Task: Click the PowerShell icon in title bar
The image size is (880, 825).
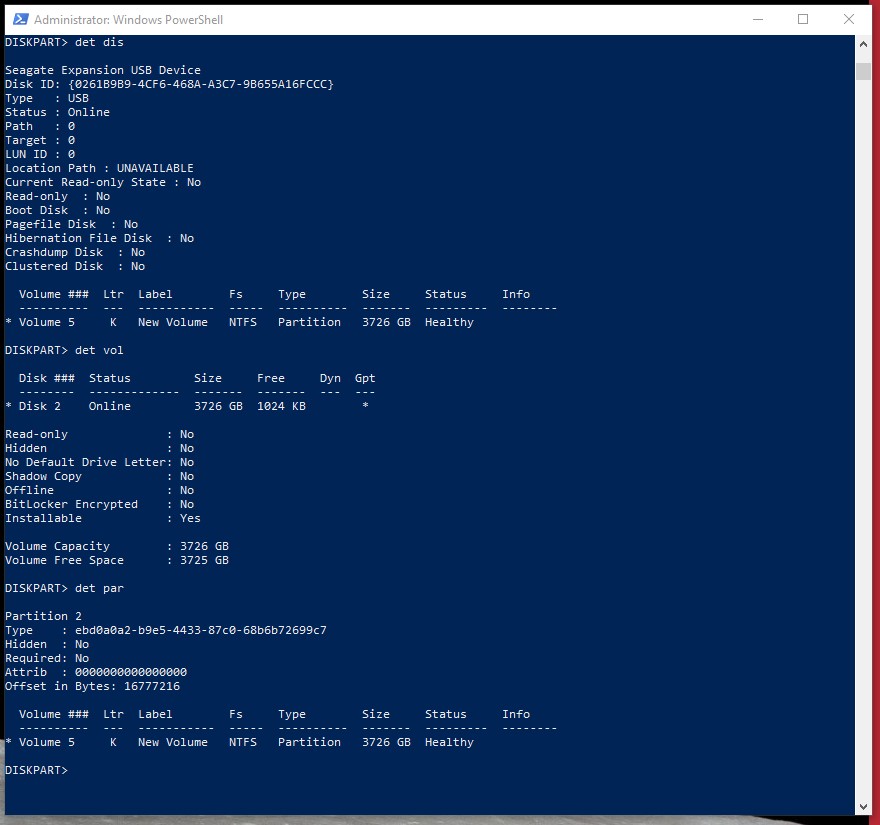Action: [19, 19]
